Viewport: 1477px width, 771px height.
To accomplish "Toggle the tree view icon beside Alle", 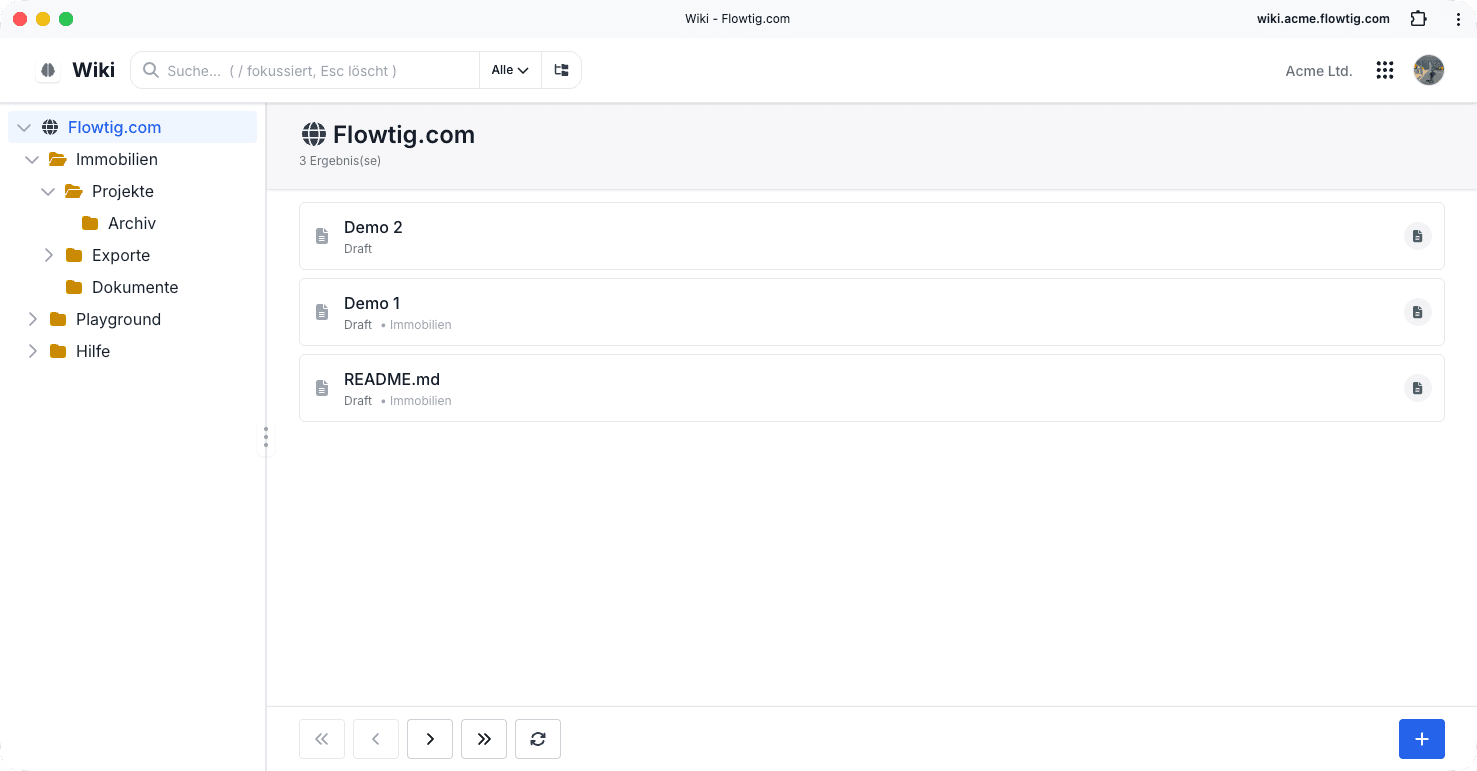I will 561,70.
